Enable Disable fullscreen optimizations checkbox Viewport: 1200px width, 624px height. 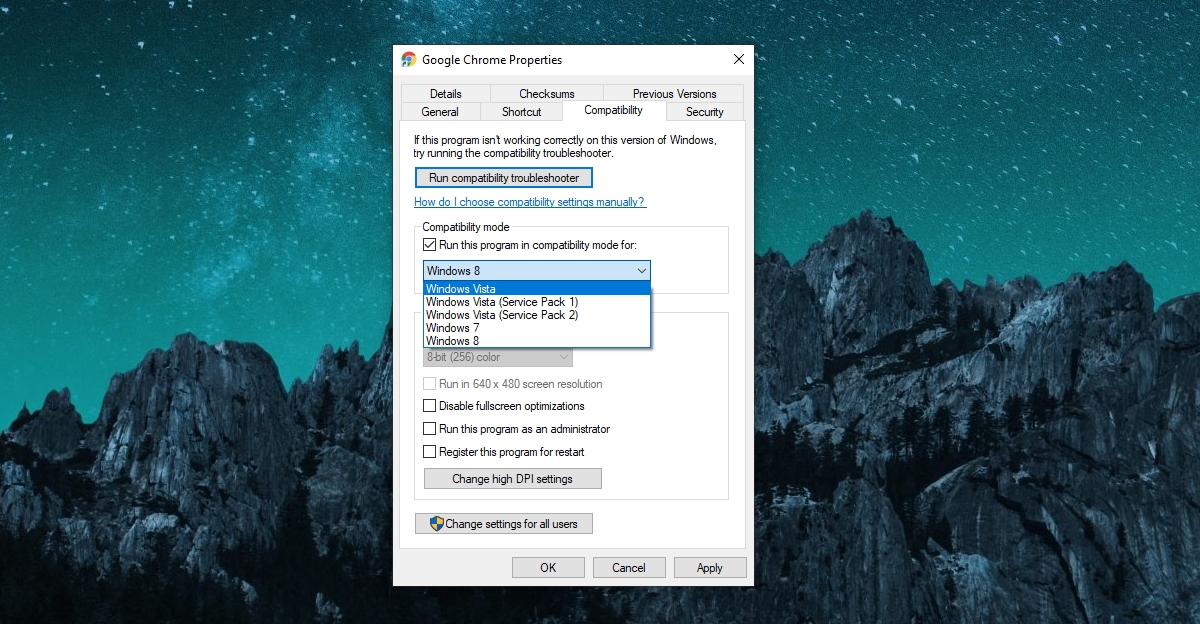(430, 406)
